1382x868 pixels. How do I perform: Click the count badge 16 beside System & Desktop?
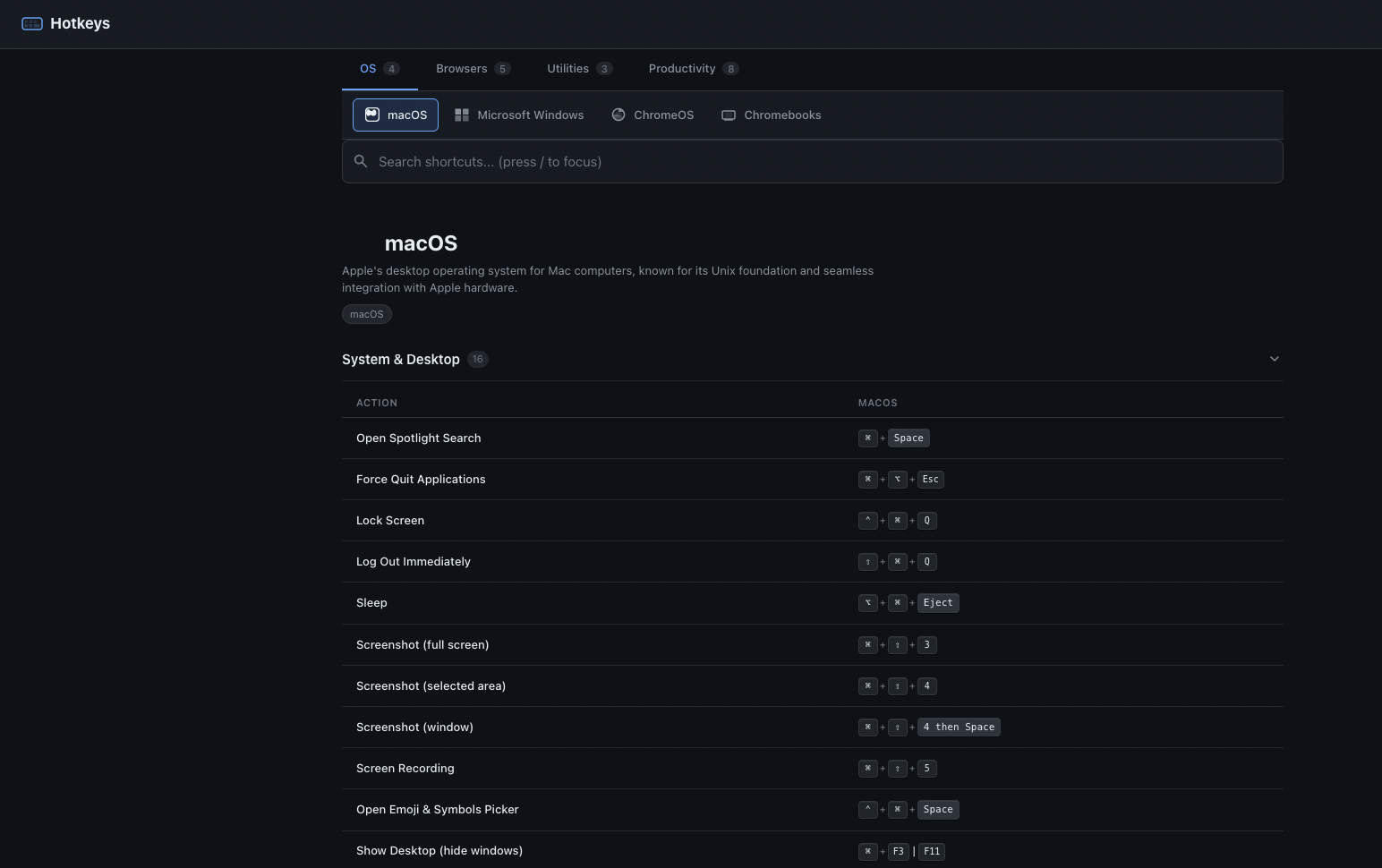[478, 359]
